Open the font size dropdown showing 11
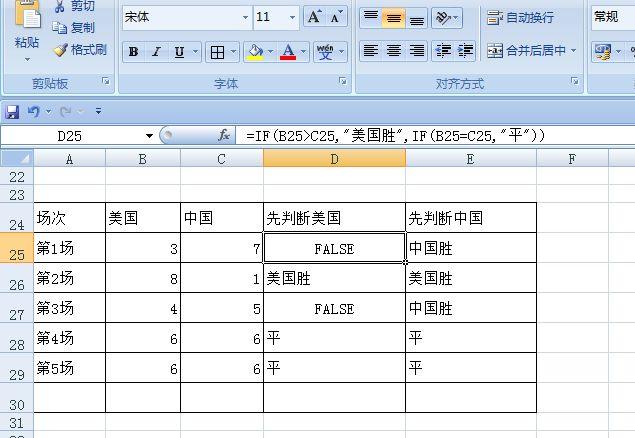Image resolution: width=635 pixels, height=438 pixels. (292, 17)
